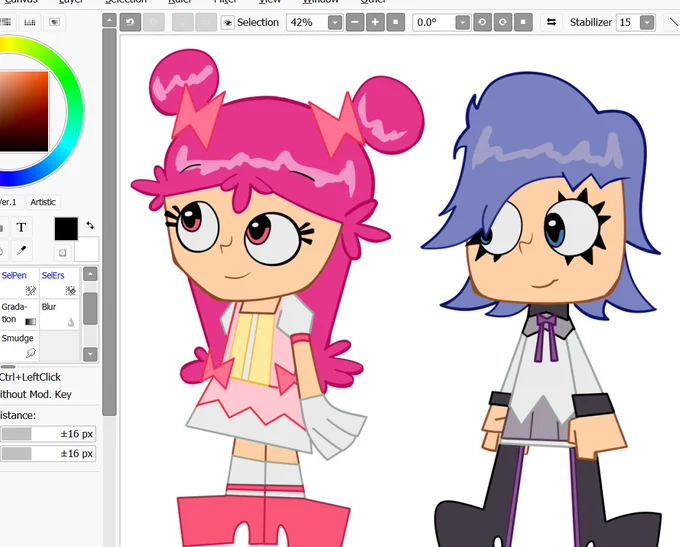Viewport: 680px width, 547px height.
Task: Open the Window menu
Action: (x=320, y=2)
